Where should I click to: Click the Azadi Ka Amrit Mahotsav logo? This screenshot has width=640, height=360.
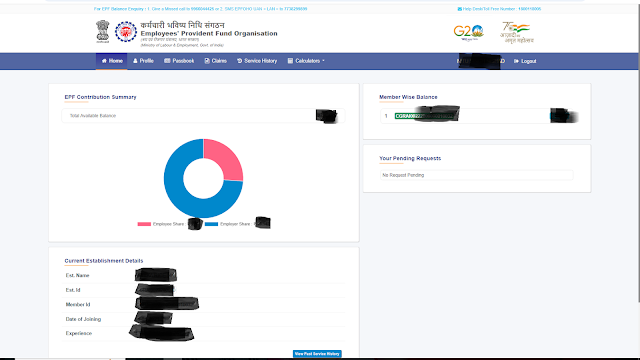(516, 33)
